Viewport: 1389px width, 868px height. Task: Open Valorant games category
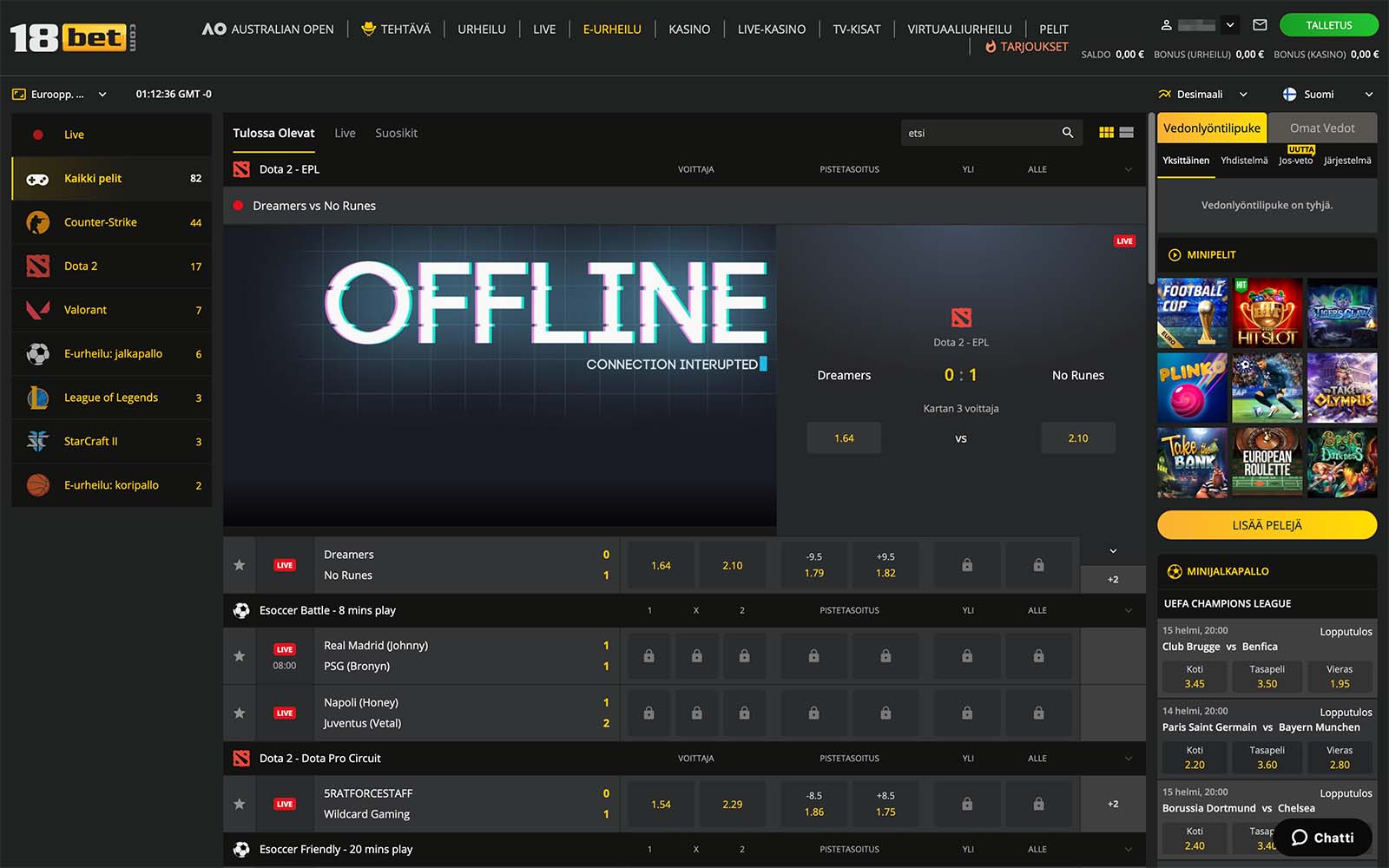[85, 310]
